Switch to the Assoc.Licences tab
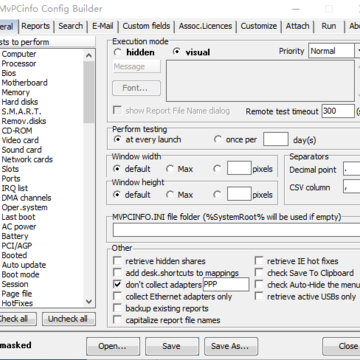This screenshot has width=360, height=360. pyautogui.click(x=205, y=26)
